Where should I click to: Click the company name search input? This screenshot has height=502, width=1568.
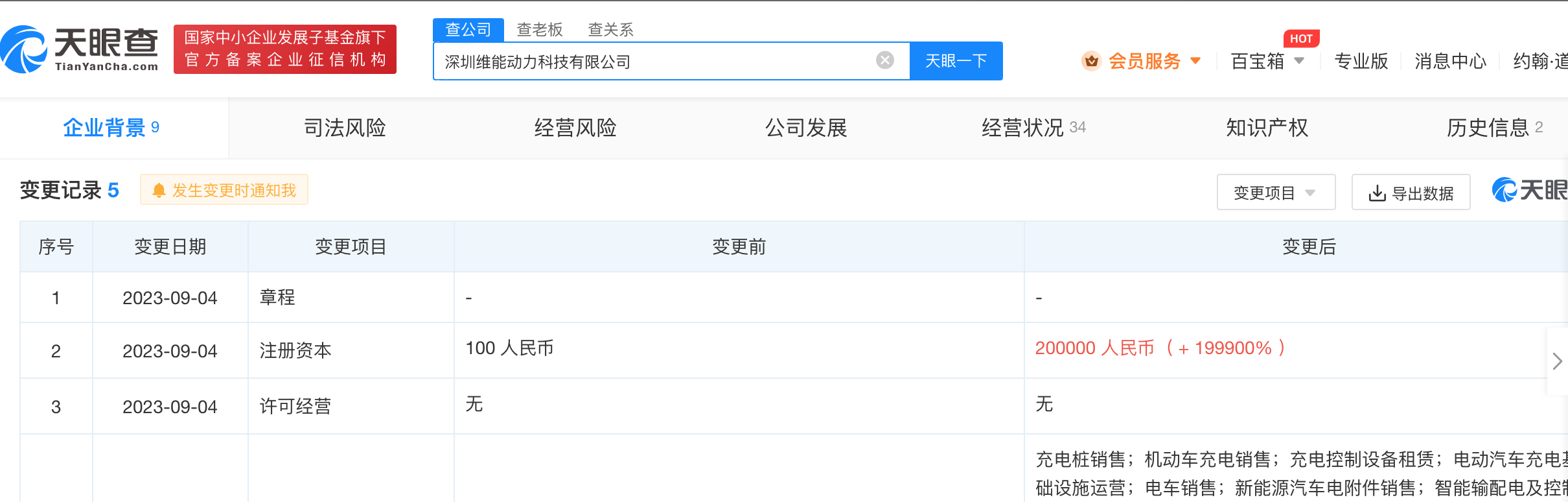coord(654,61)
